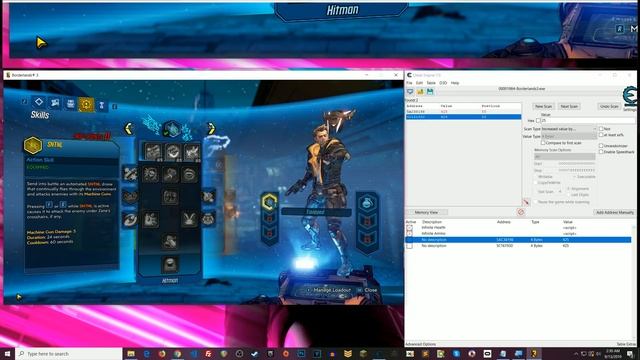640x360 pixels.
Task: Open the File menu in Cheat Engine
Action: pos(409,83)
